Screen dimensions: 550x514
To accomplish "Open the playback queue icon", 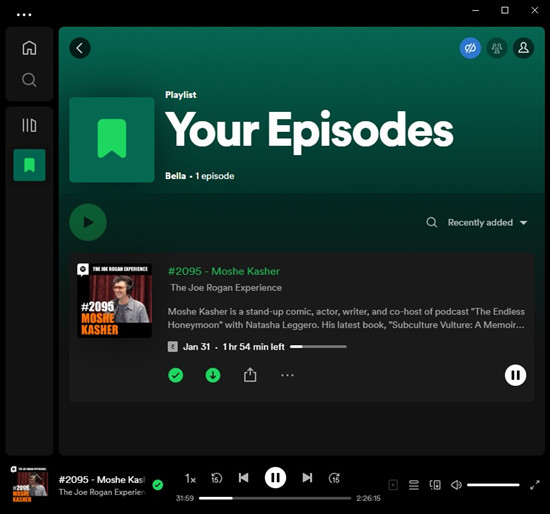I will [414, 485].
